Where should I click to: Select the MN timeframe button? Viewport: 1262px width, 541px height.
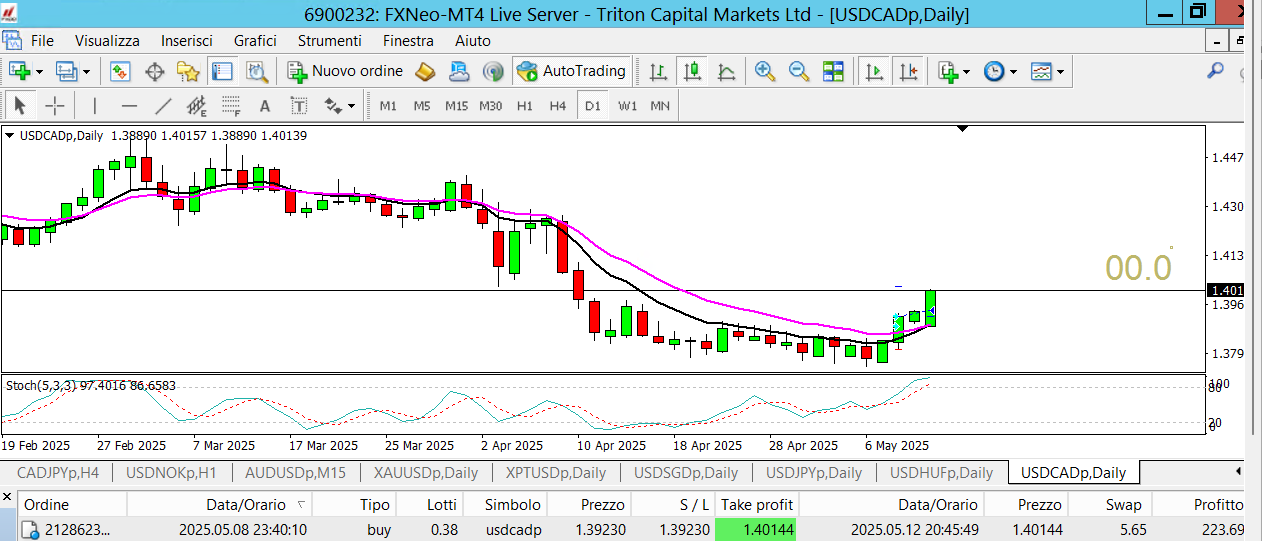pos(660,105)
